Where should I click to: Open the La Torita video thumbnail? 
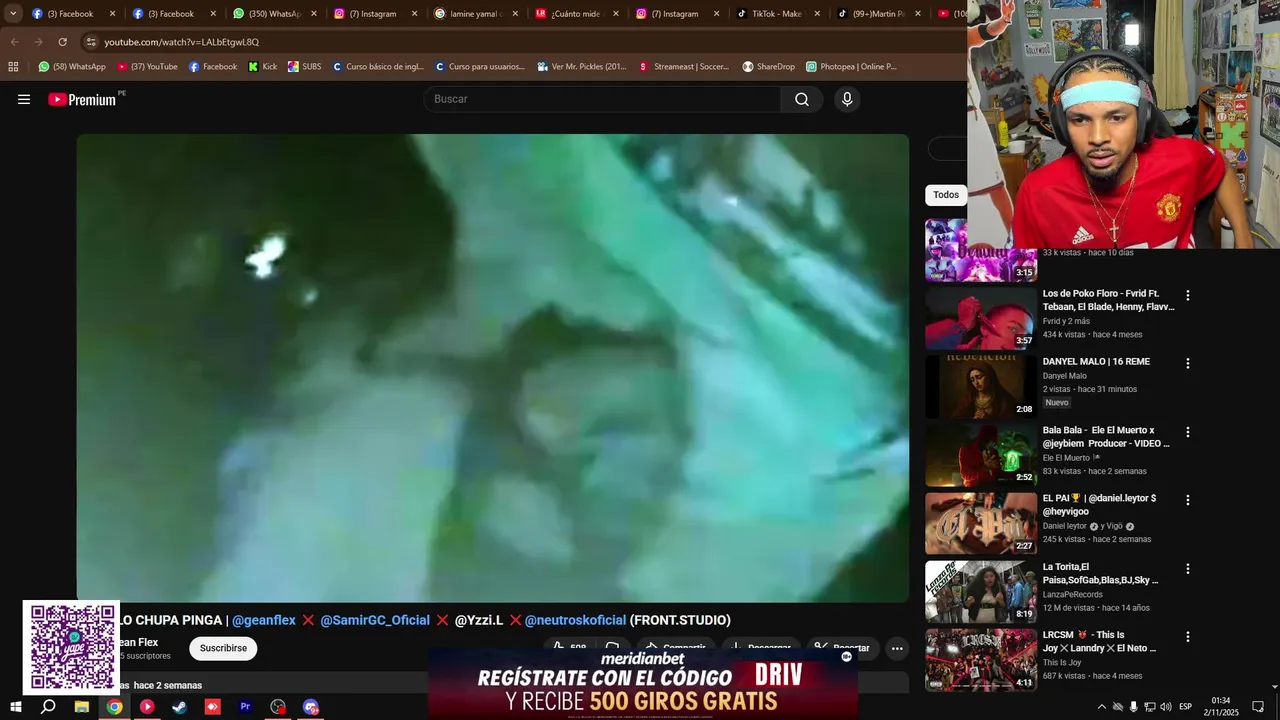[x=981, y=592]
